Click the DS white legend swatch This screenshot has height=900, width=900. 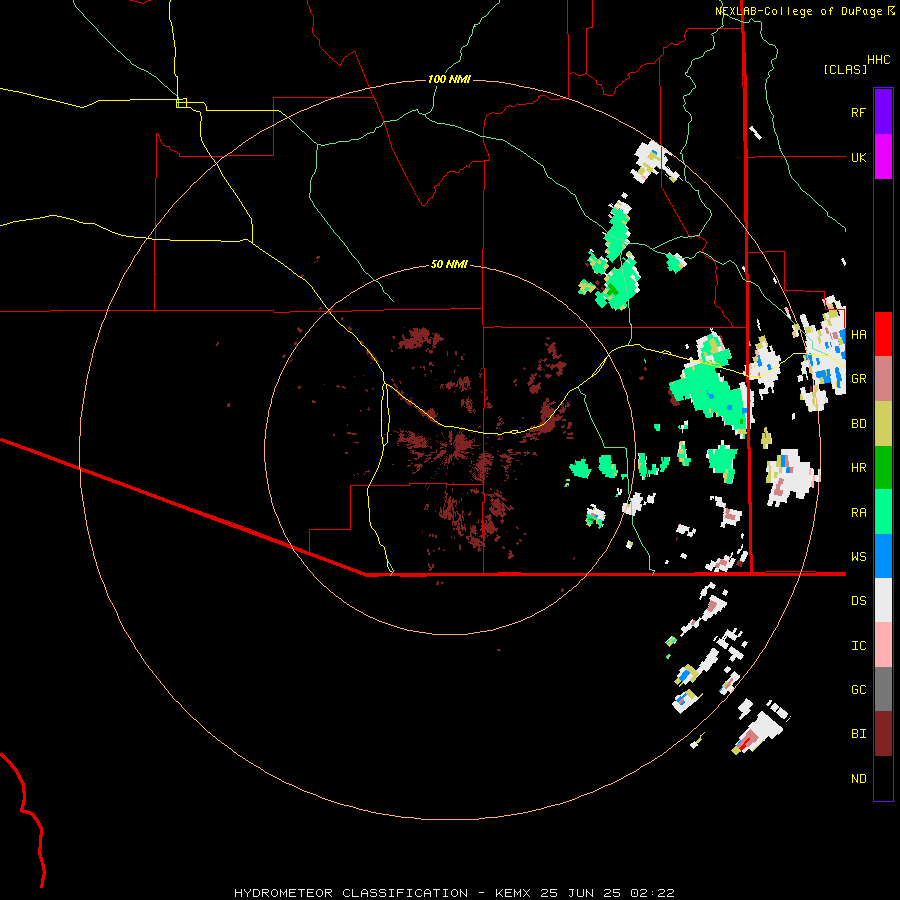(883, 600)
